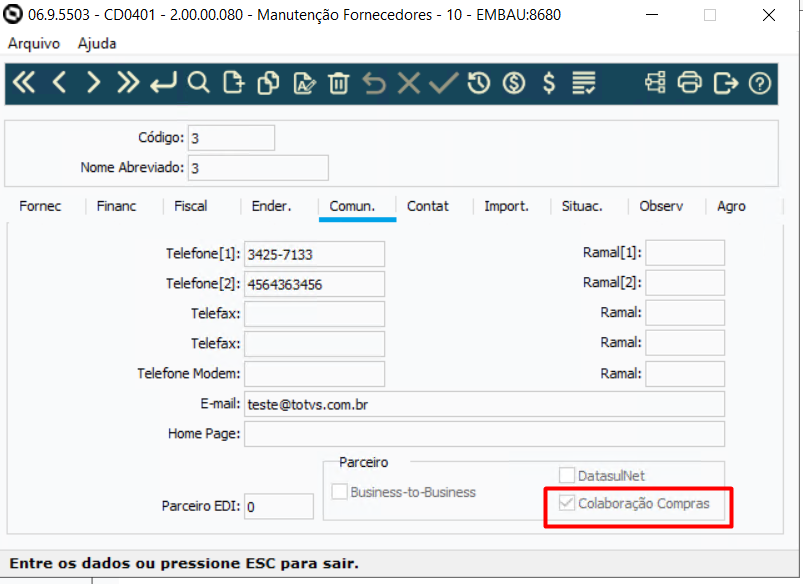The height and width of the screenshot is (584, 803).
Task: Copy the current supplier record
Action: [268, 82]
